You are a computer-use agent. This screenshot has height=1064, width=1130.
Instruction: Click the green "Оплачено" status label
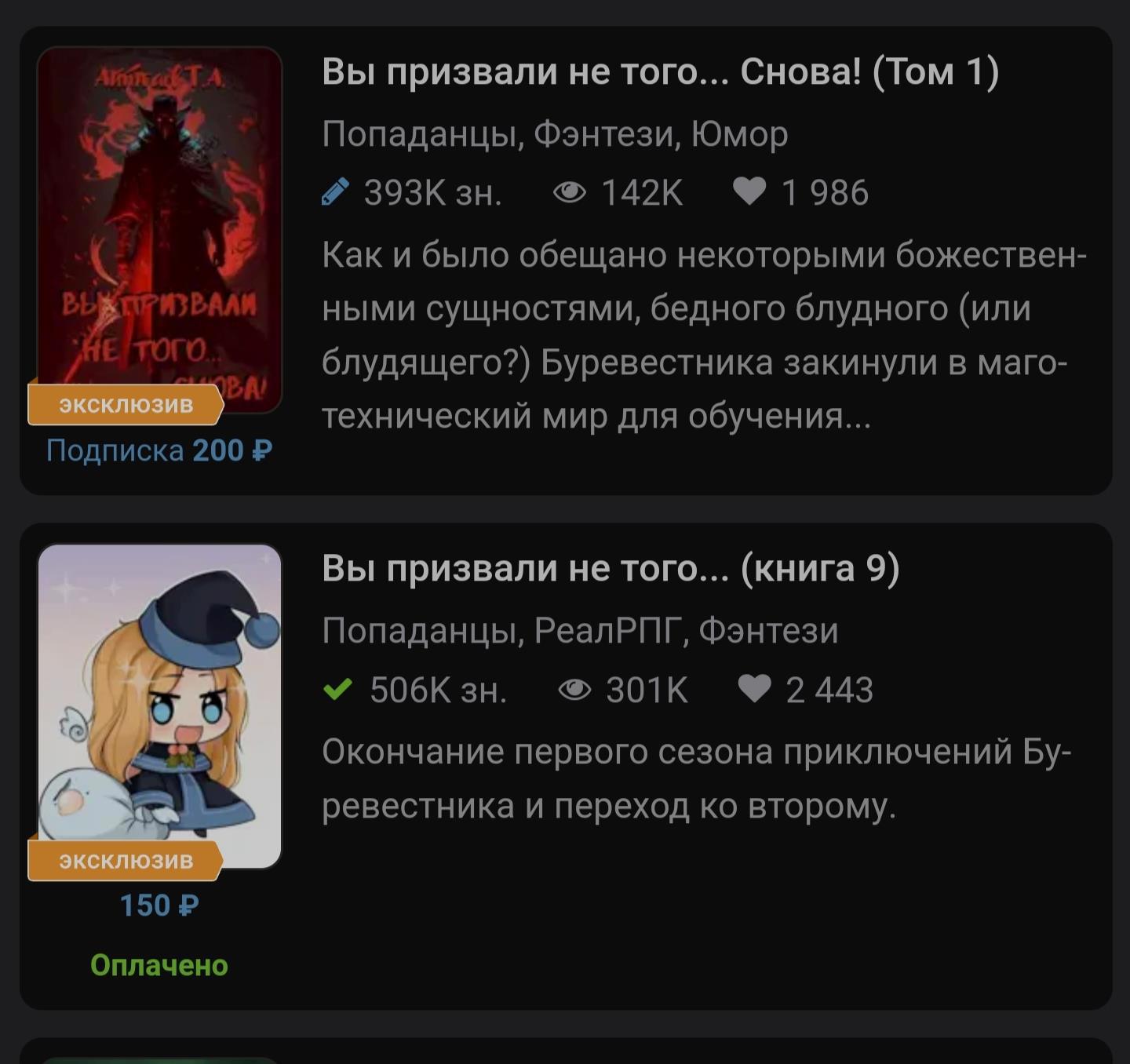pyautogui.click(x=159, y=965)
